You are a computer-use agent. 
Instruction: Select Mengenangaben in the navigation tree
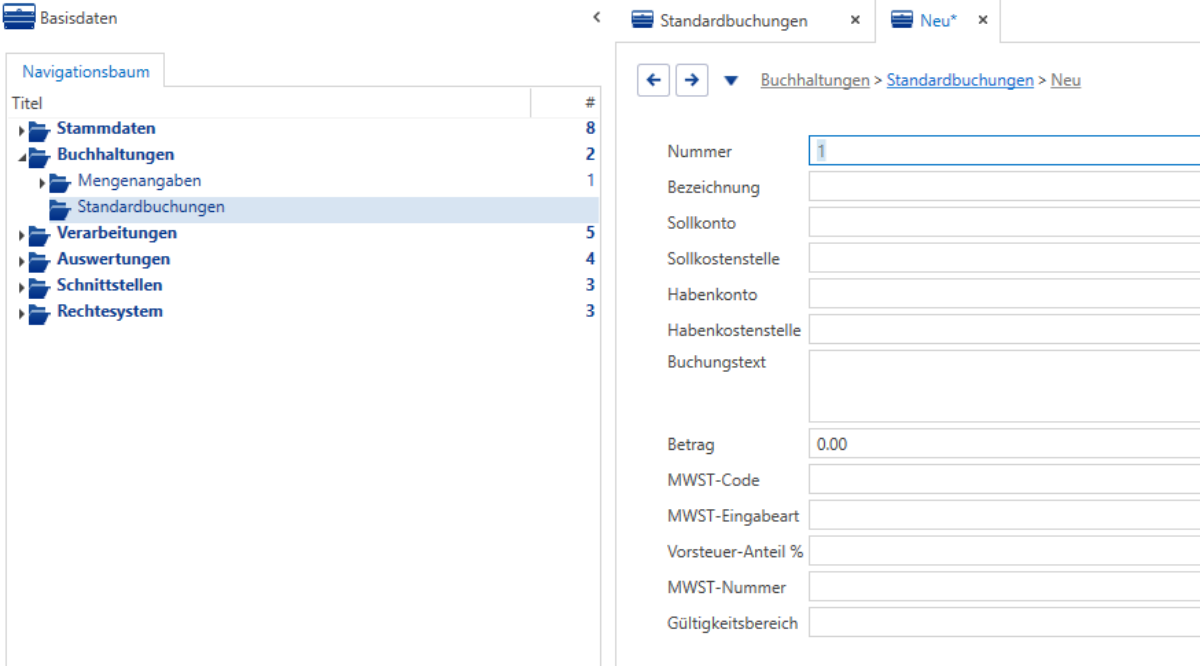tap(139, 181)
